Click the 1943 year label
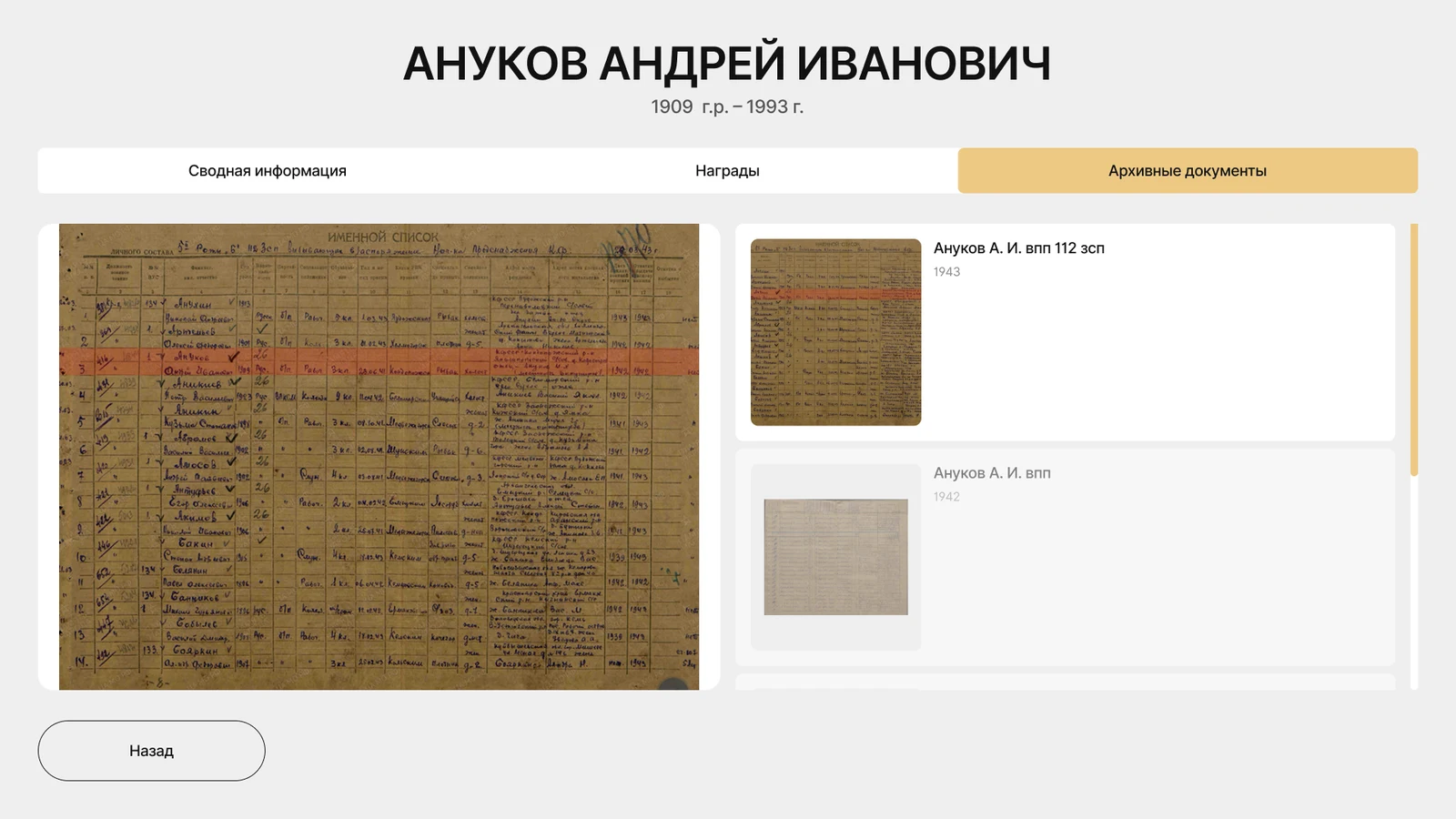 [x=946, y=272]
